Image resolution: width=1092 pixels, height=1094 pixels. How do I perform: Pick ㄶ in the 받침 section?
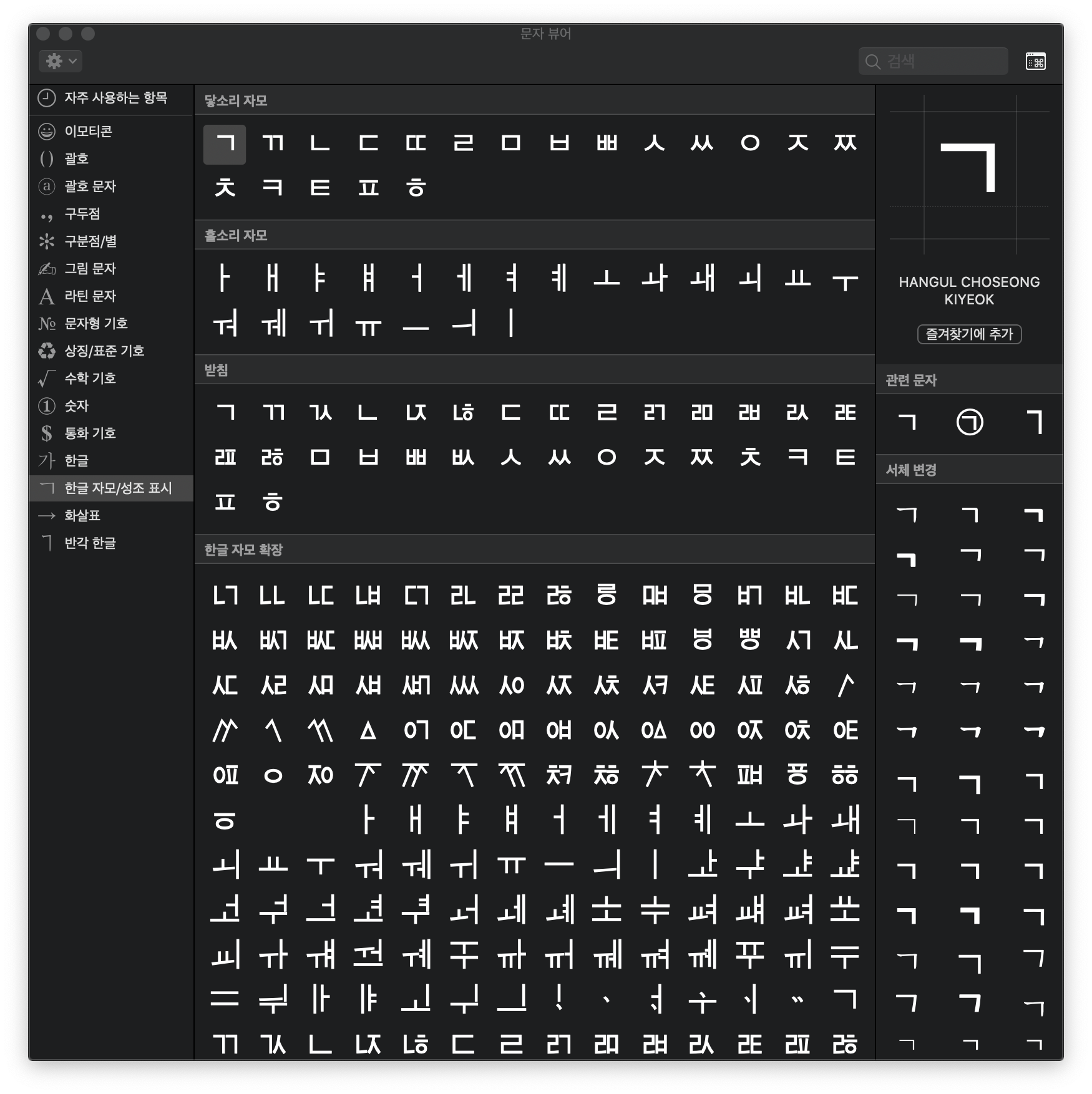[464, 413]
